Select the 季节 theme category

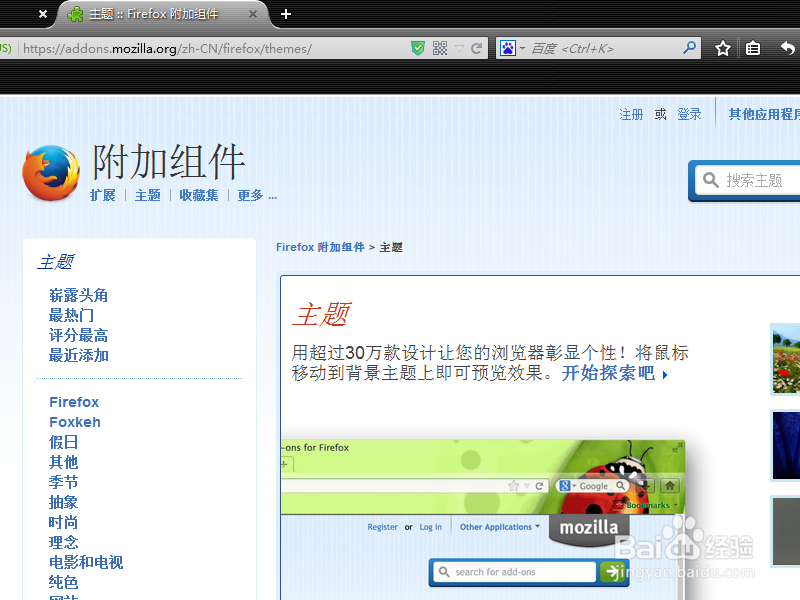(x=63, y=482)
